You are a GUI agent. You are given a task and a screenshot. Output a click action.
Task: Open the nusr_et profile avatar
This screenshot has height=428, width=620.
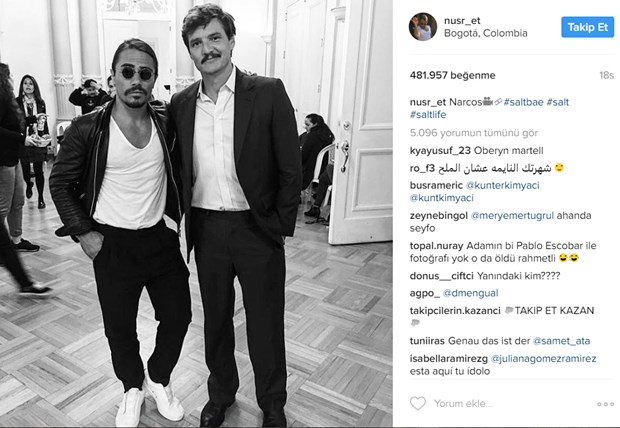pos(423,27)
